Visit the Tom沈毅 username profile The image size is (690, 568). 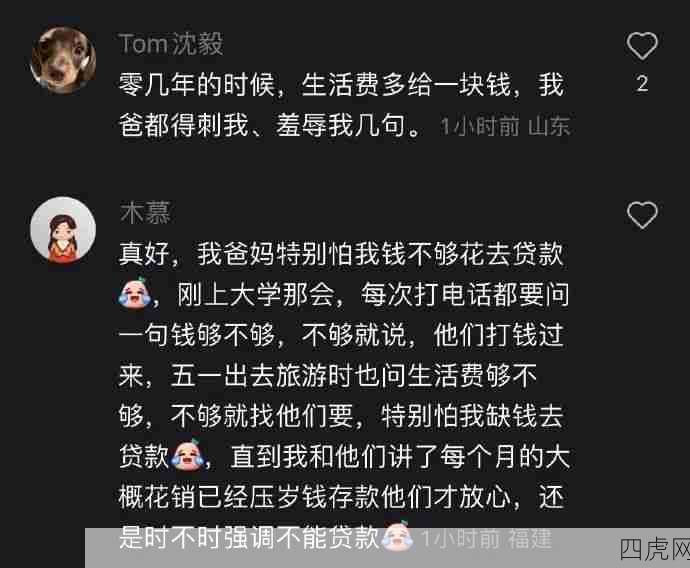(x=171, y=44)
